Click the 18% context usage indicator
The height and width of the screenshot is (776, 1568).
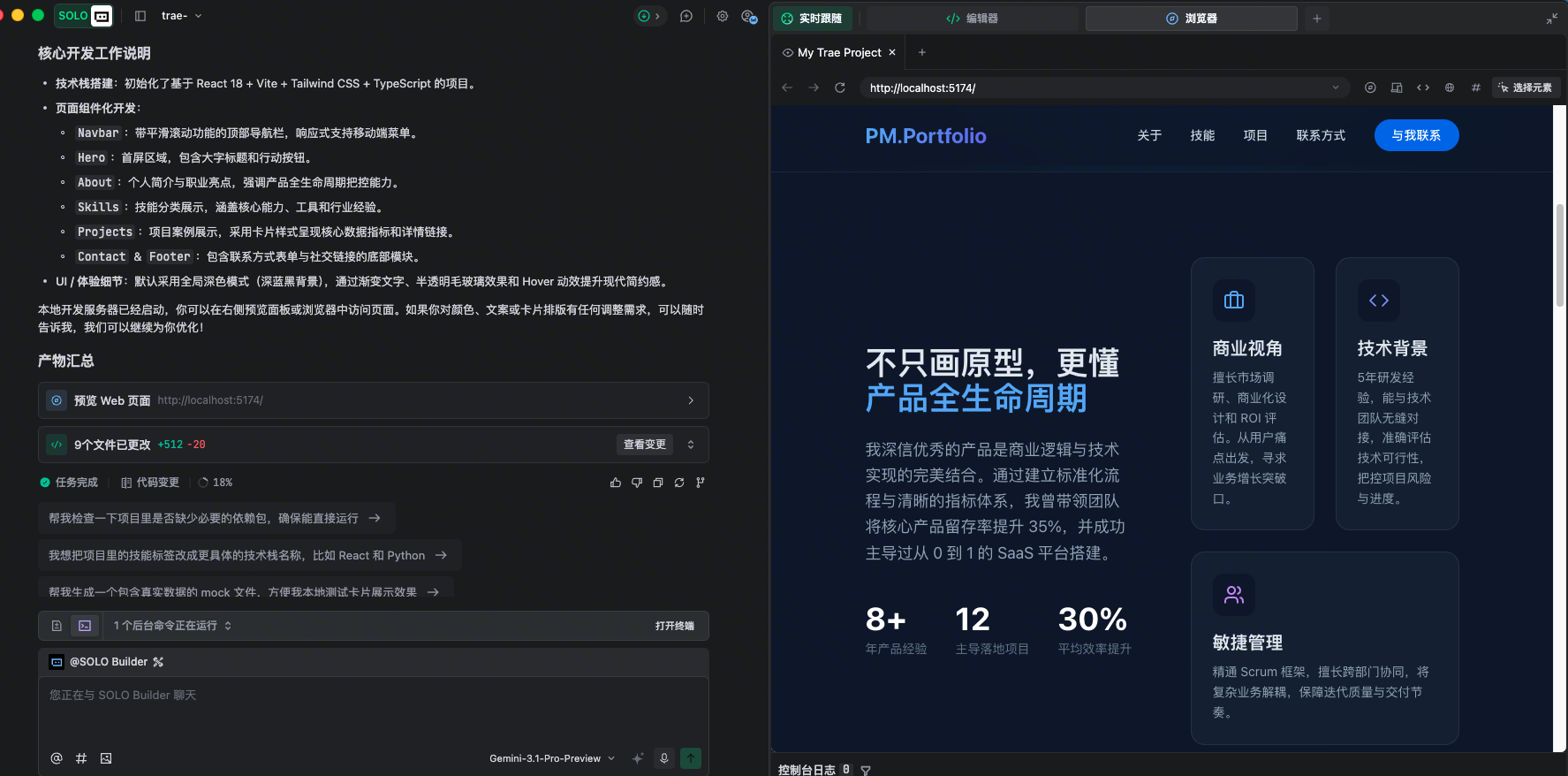[x=216, y=483]
